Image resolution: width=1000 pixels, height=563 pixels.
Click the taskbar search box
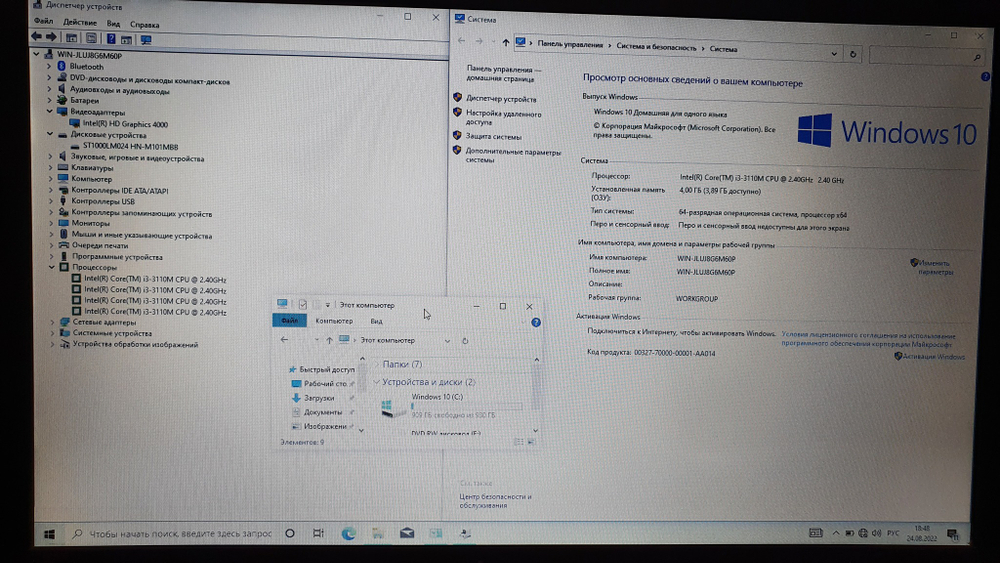[172, 534]
